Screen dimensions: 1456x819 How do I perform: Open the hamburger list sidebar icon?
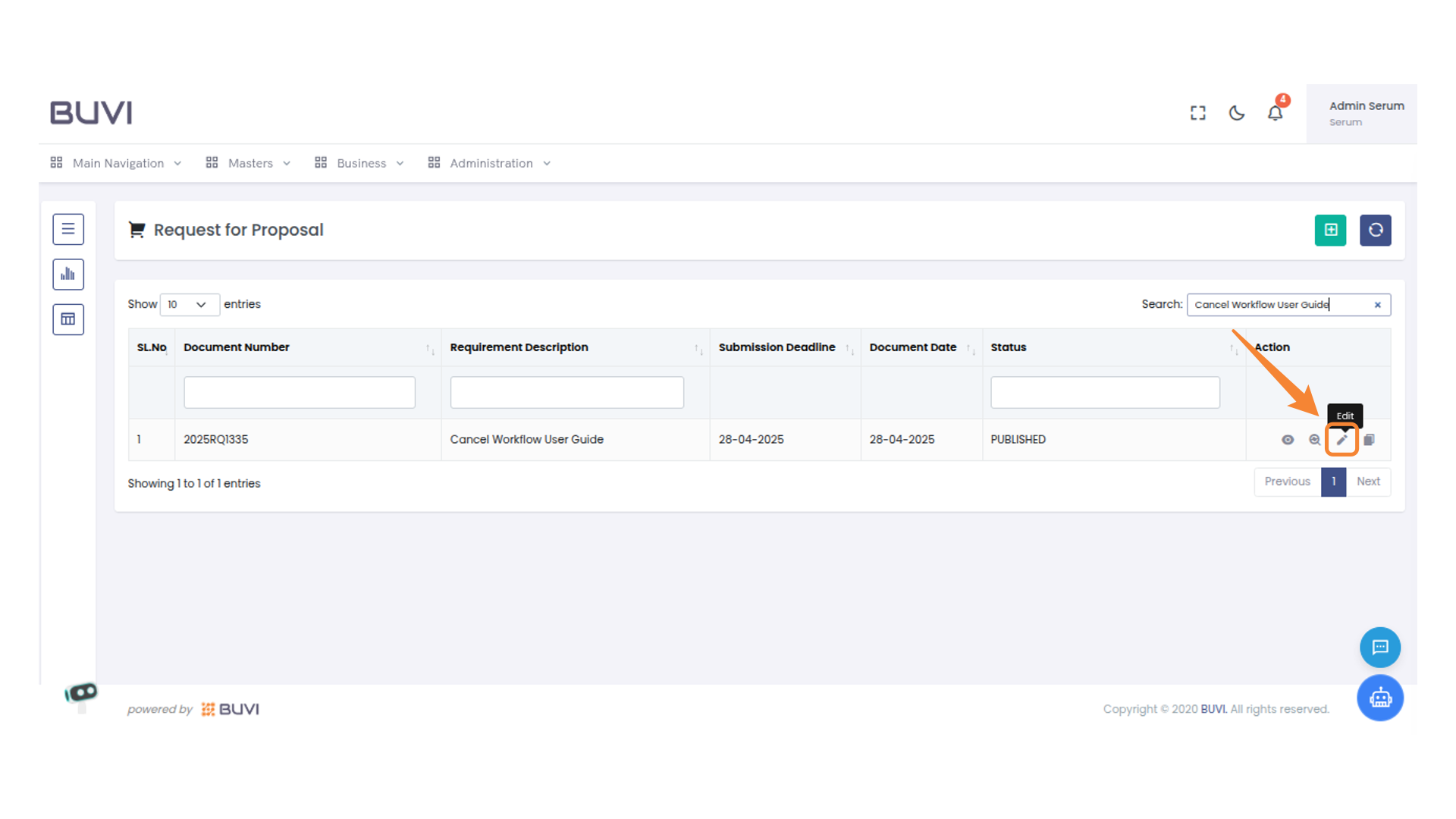(x=68, y=229)
